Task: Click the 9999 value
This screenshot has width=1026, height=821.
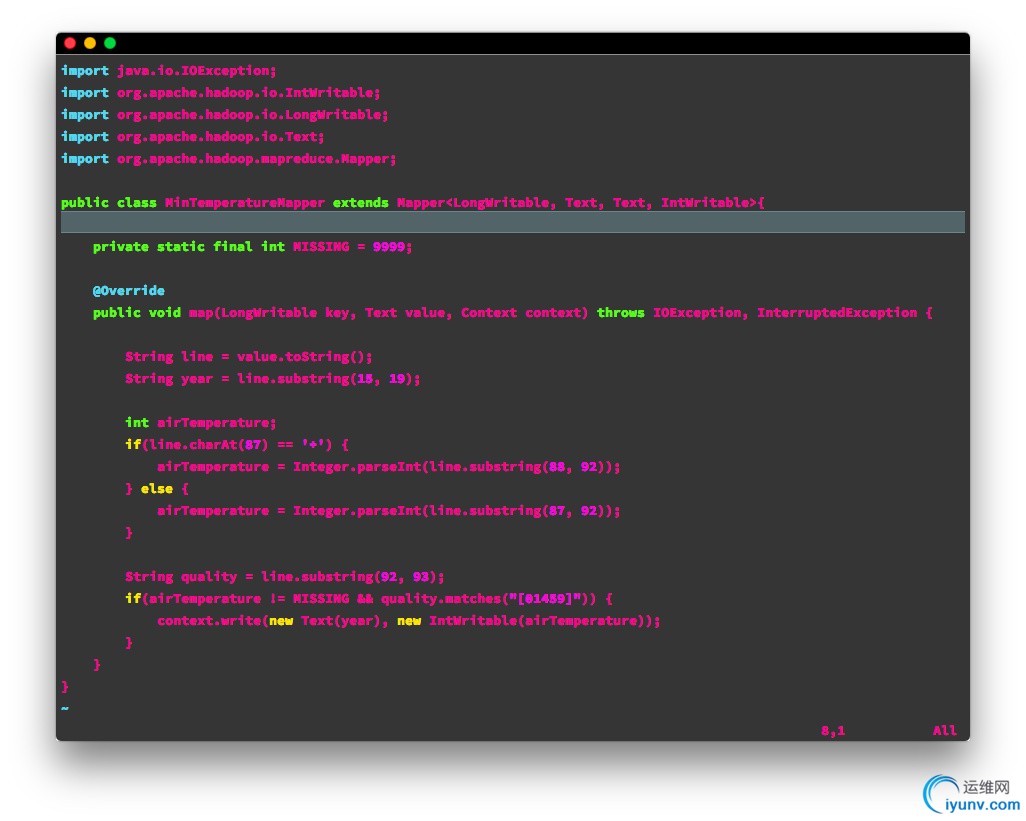Action: (x=389, y=247)
